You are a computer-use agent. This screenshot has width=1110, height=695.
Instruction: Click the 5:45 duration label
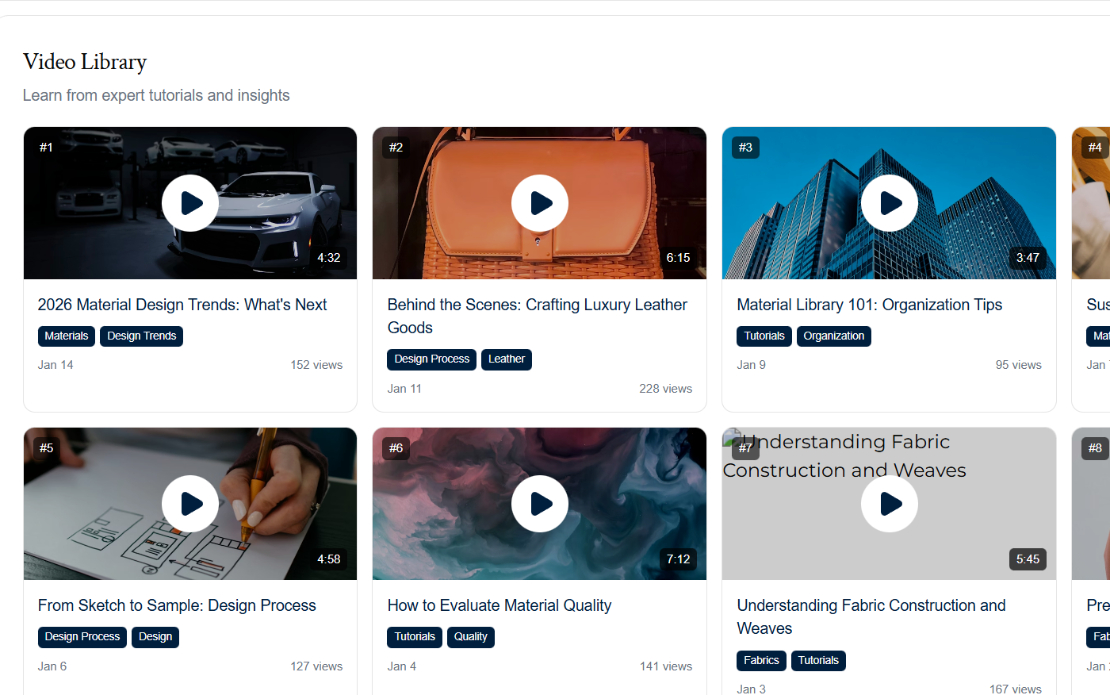(1028, 559)
